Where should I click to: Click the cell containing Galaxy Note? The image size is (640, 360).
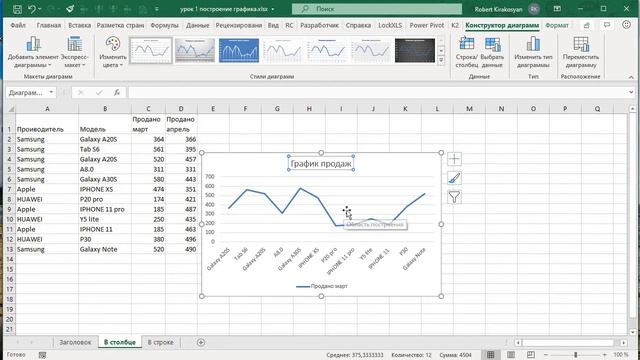(x=105, y=249)
